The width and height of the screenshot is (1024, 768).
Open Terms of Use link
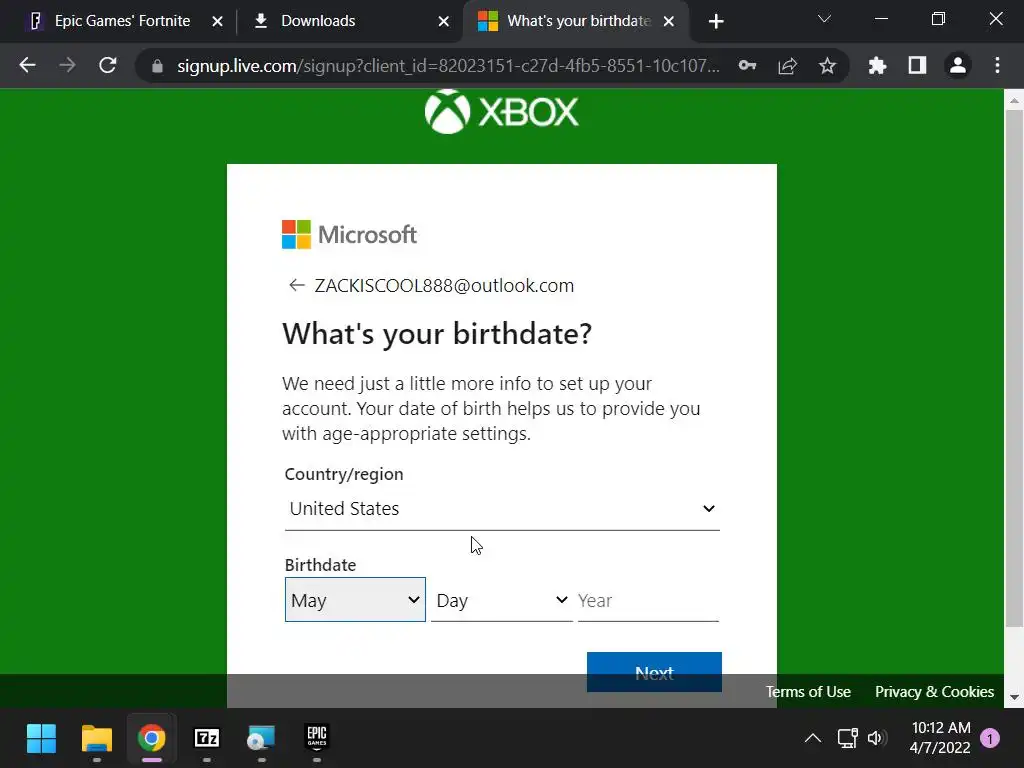click(808, 692)
